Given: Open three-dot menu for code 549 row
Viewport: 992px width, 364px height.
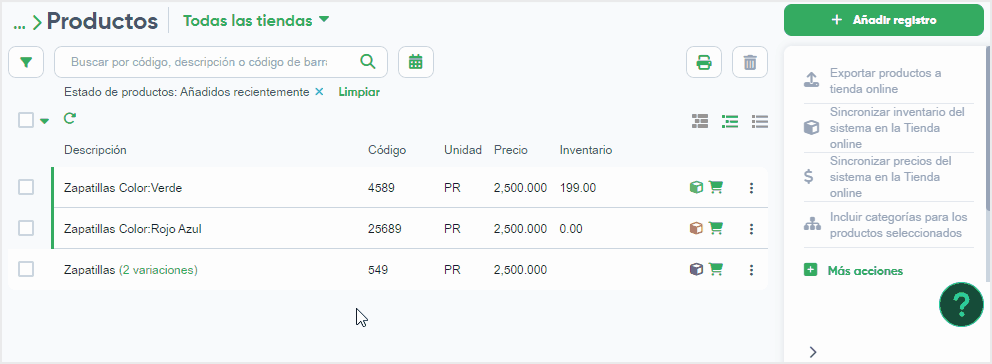Looking at the screenshot, I should pos(751,270).
